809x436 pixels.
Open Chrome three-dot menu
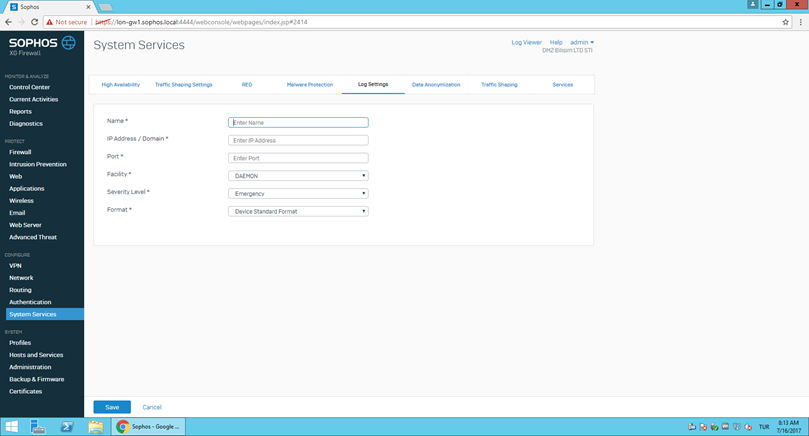(801, 22)
